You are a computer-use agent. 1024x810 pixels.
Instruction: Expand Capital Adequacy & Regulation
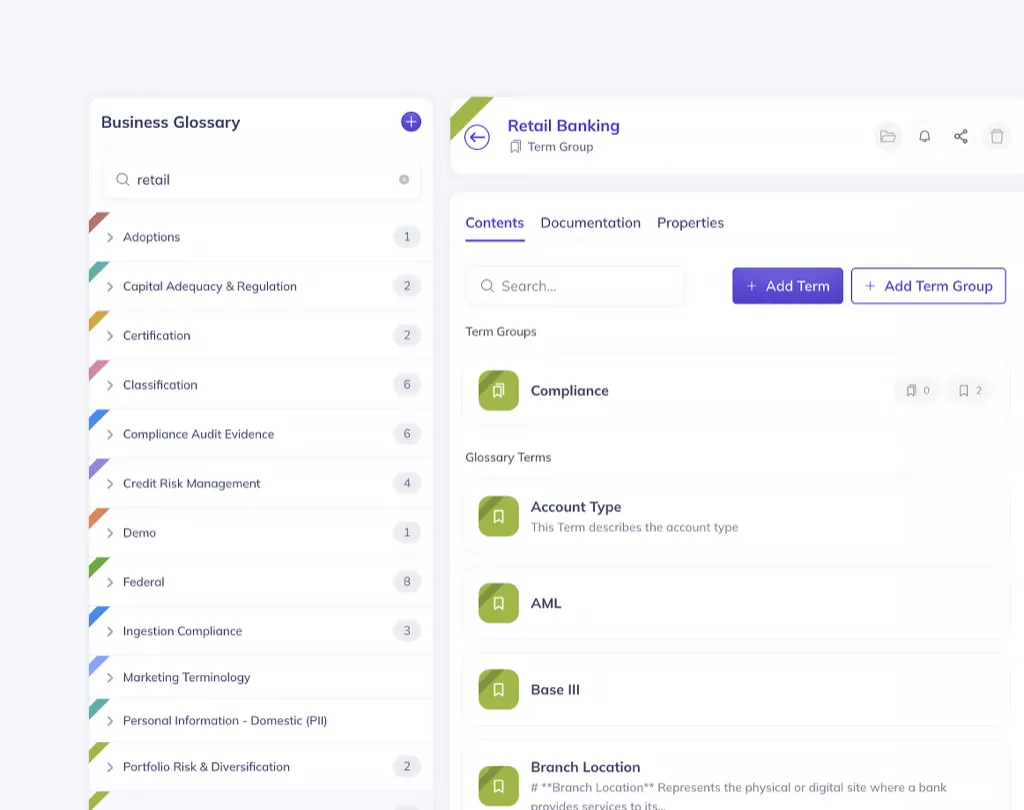coord(110,287)
